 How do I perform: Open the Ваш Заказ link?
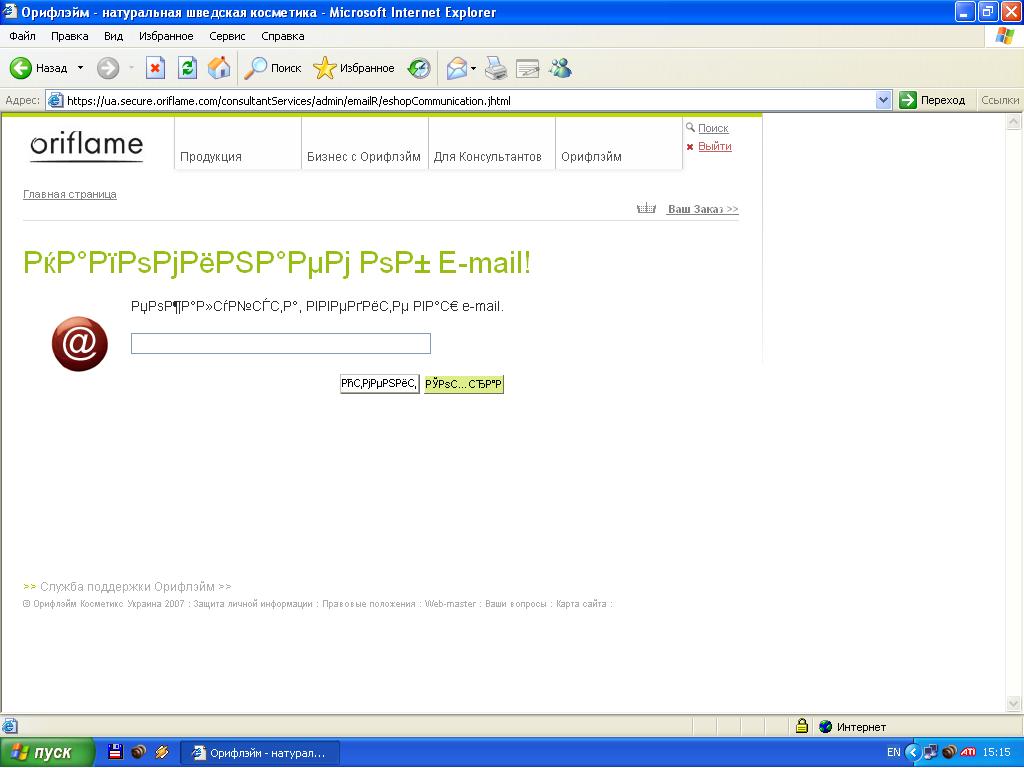(702, 209)
